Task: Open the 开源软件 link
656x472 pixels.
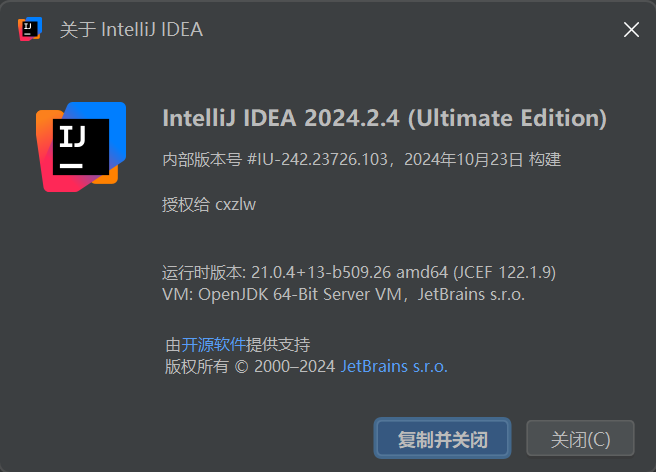Action: coord(213,345)
